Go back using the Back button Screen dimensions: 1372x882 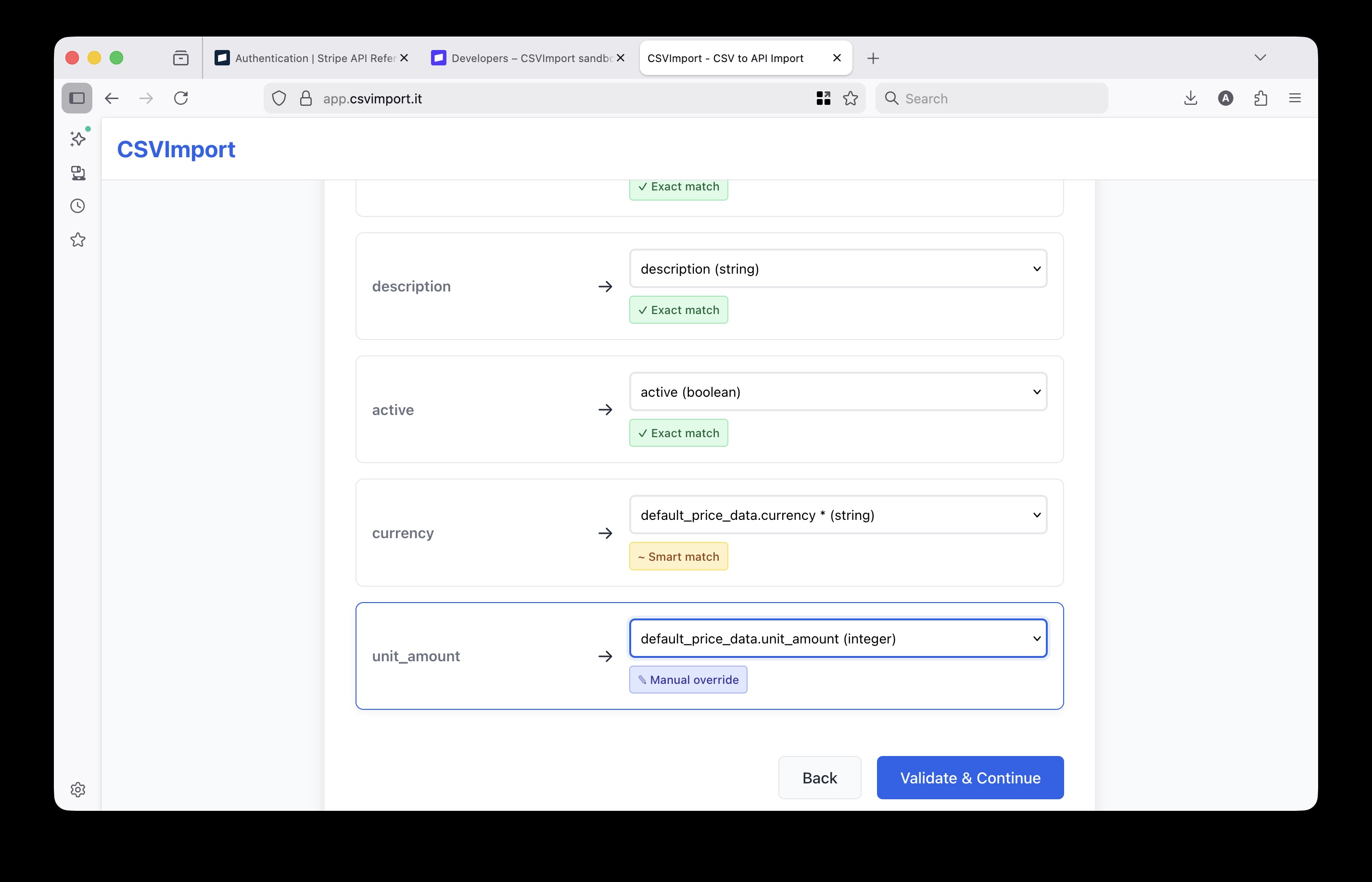click(x=819, y=777)
